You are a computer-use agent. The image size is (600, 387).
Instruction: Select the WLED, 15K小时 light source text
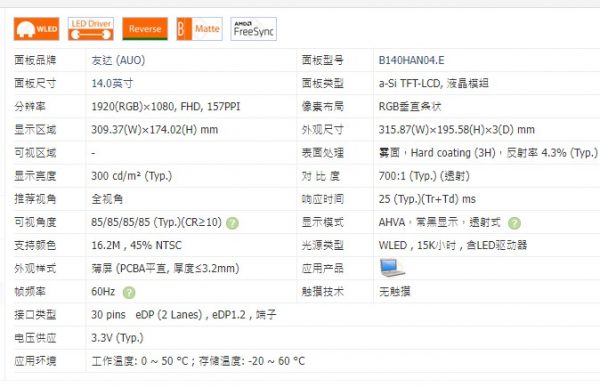pos(453,245)
